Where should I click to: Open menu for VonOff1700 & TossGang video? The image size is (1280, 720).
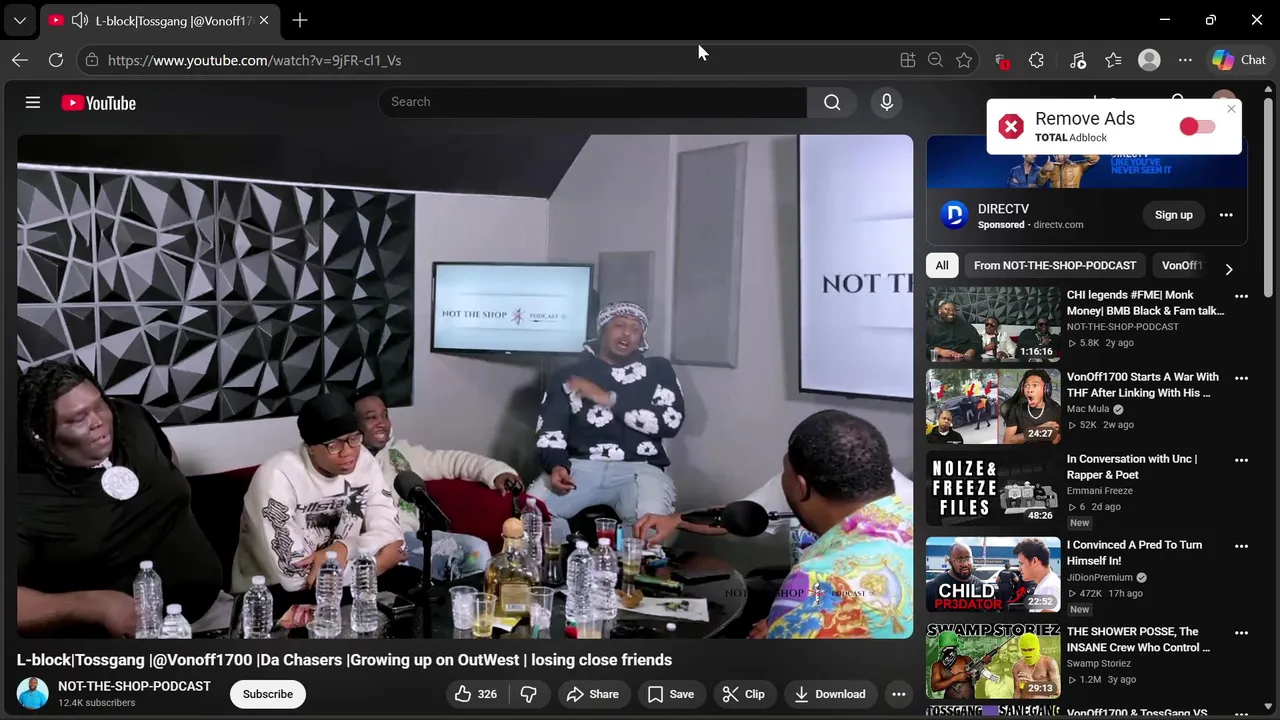(x=1241, y=713)
